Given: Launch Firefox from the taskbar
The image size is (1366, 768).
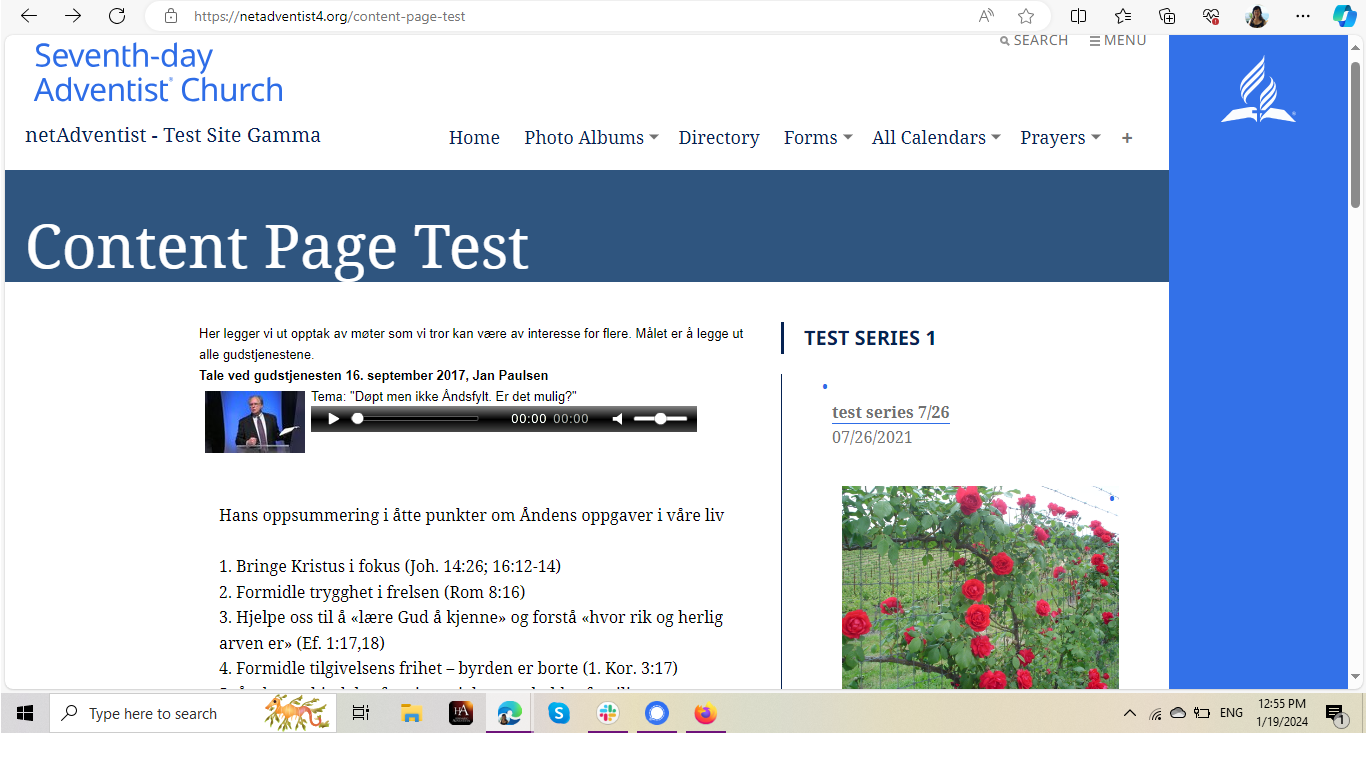Looking at the screenshot, I should click(x=706, y=713).
